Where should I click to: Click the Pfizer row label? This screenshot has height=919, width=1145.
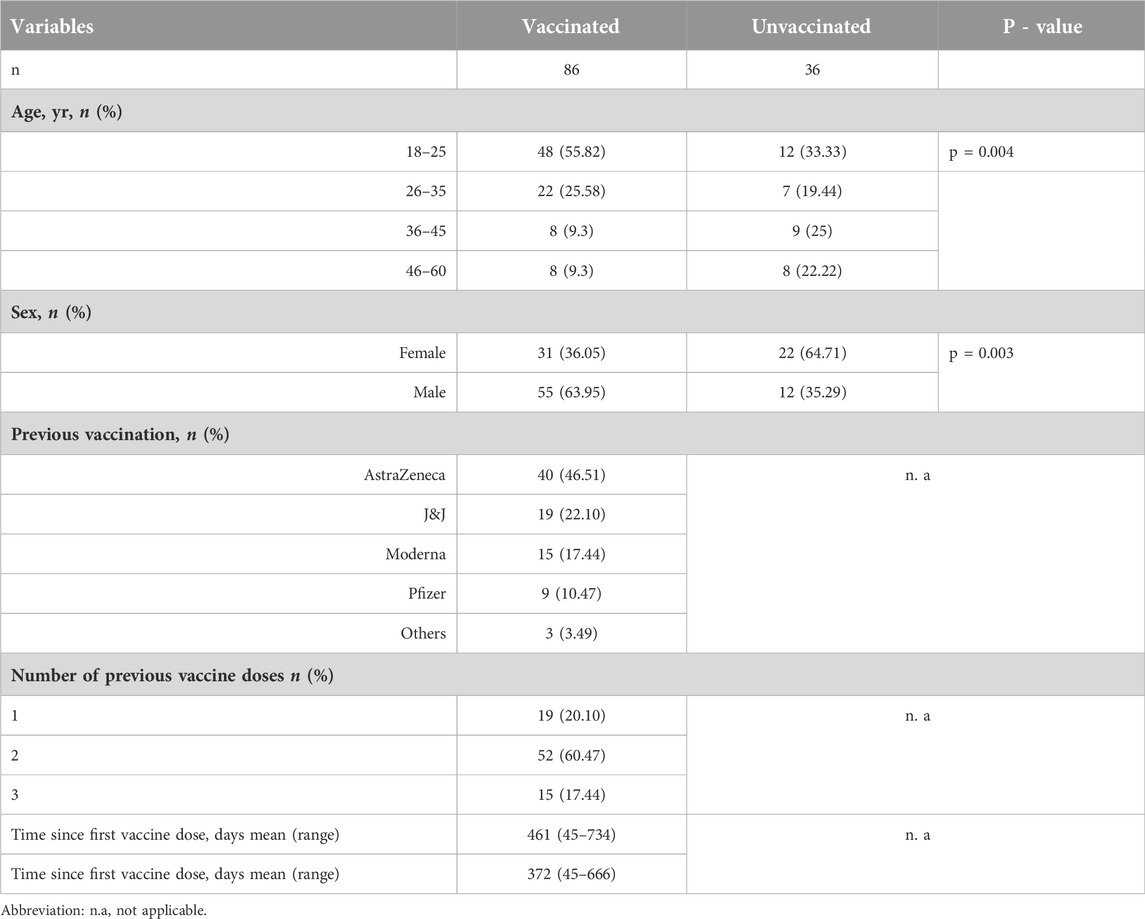coord(427,593)
